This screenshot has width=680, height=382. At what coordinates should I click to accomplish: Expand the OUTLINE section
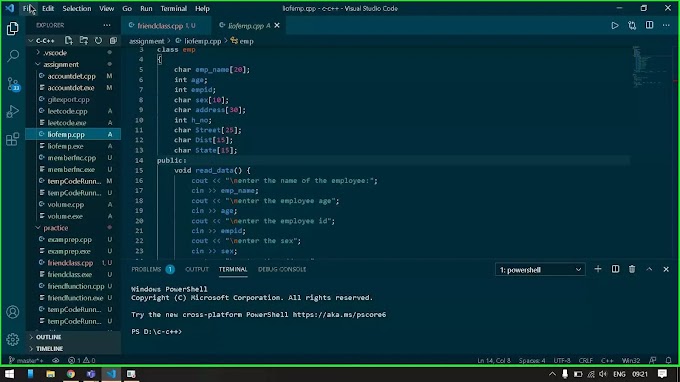48,337
